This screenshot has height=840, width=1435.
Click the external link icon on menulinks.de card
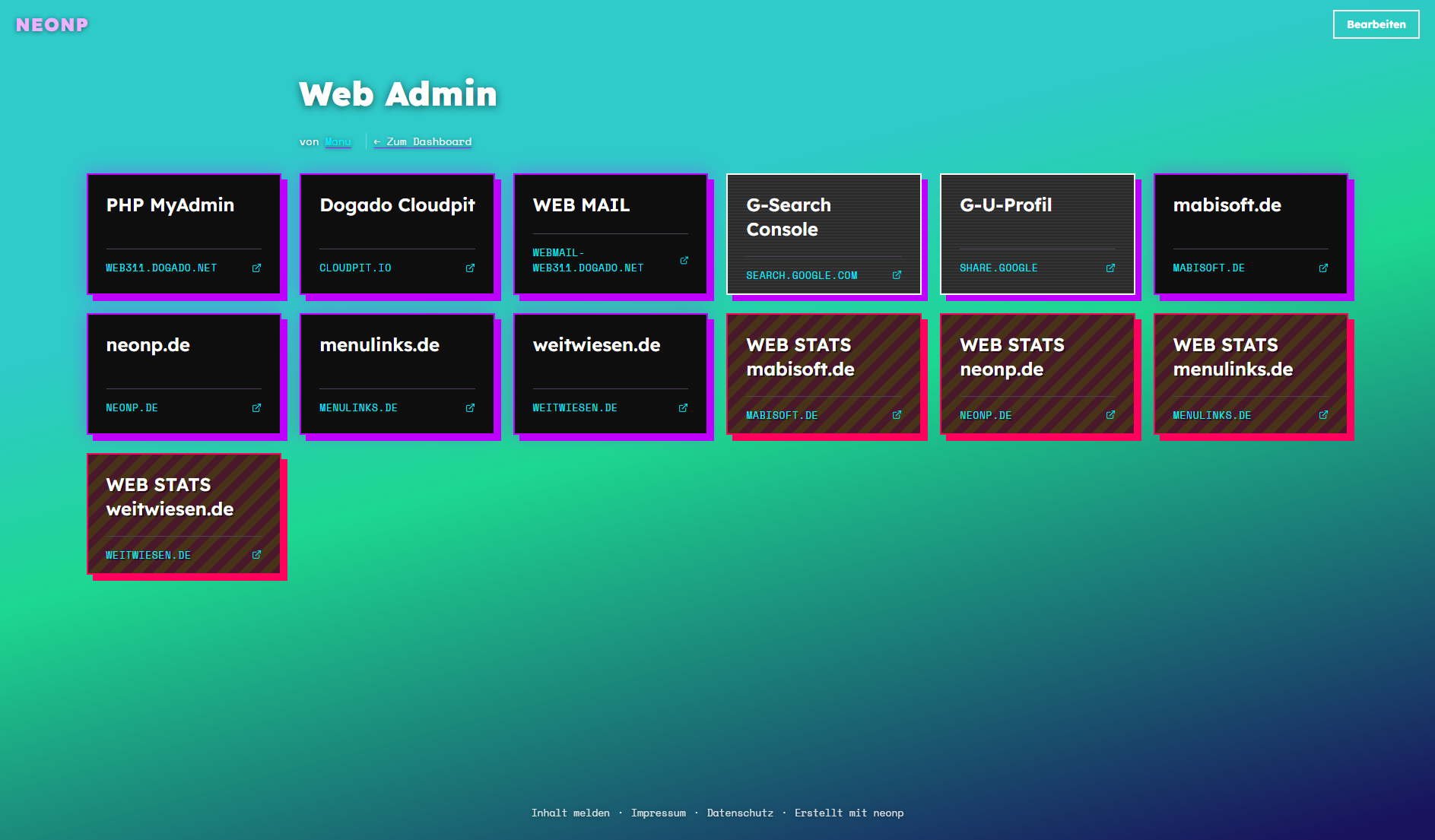point(470,408)
